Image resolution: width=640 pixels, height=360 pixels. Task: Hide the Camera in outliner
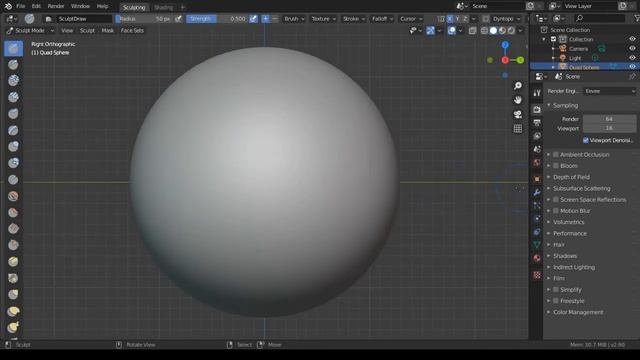[632, 49]
